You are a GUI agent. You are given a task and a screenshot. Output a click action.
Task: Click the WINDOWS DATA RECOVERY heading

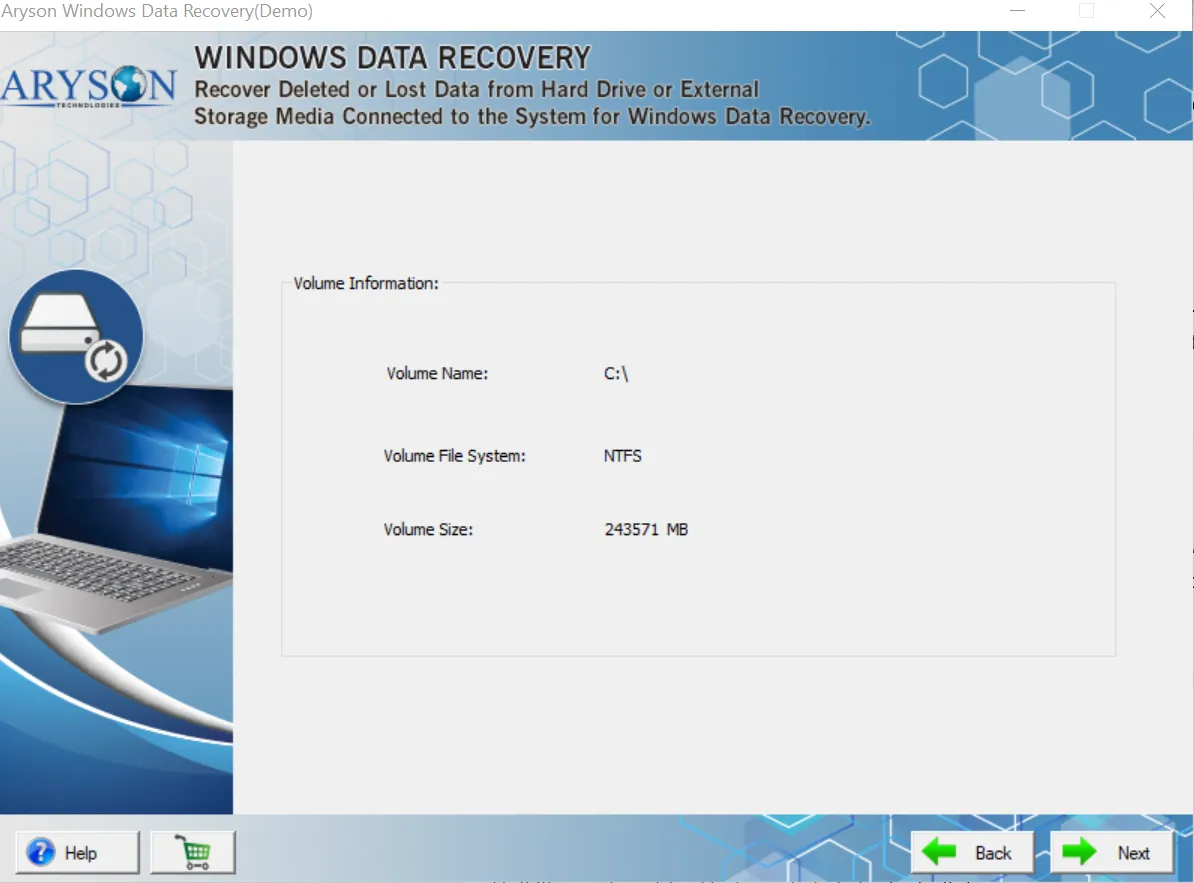point(392,58)
